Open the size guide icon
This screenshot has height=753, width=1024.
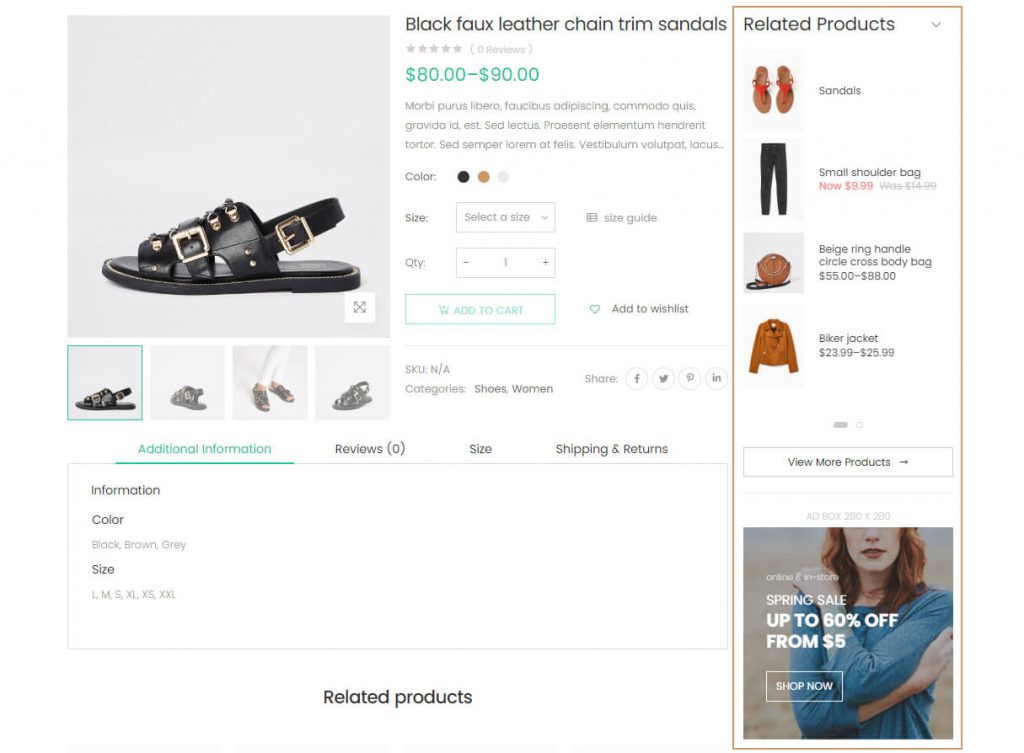[592, 218]
